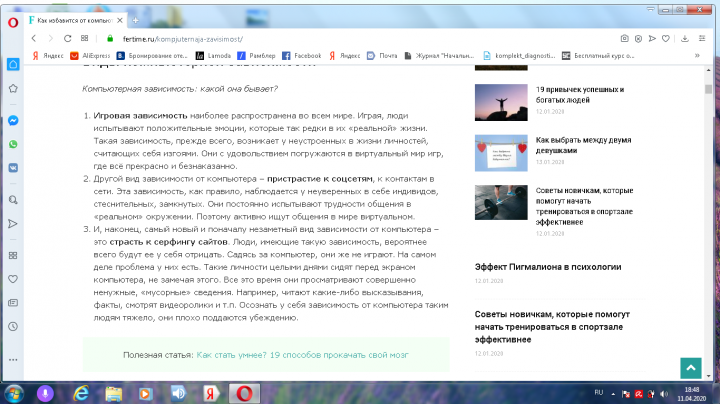Open the Windows Start button

[15, 393]
